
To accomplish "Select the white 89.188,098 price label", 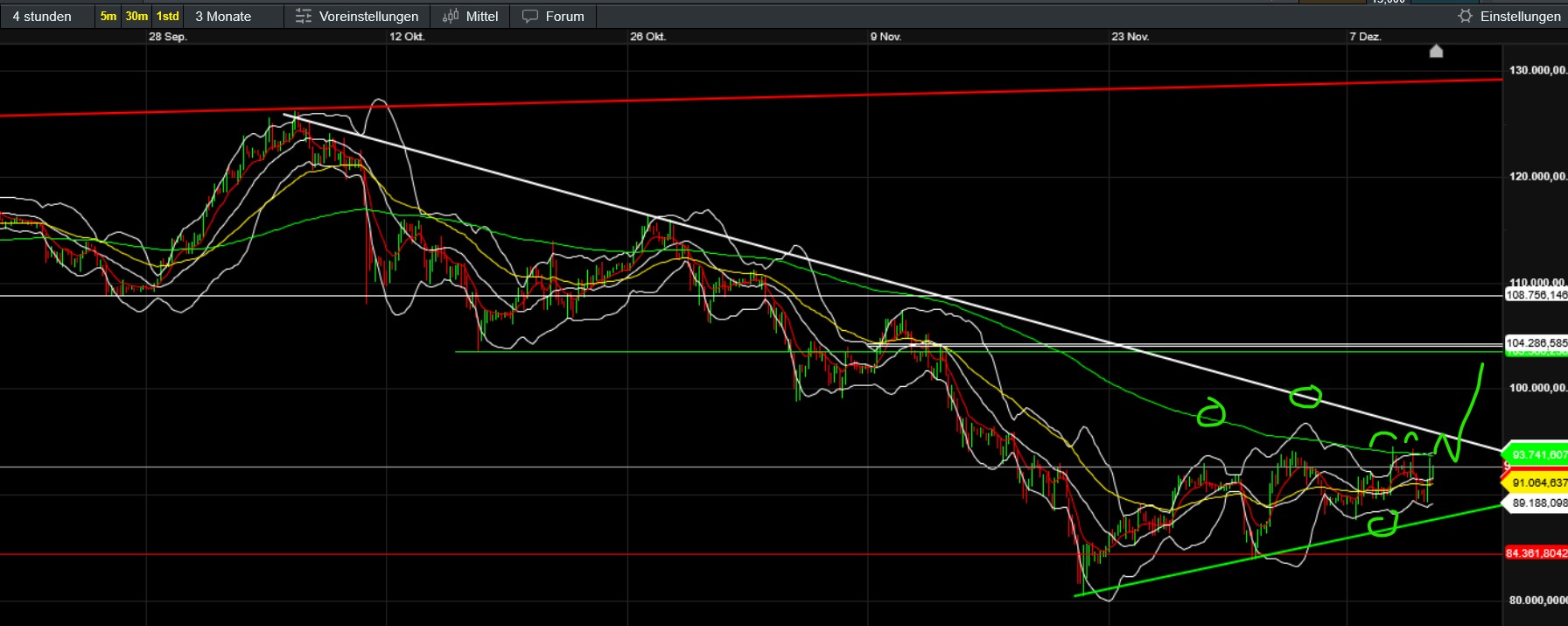I will point(1538,503).
